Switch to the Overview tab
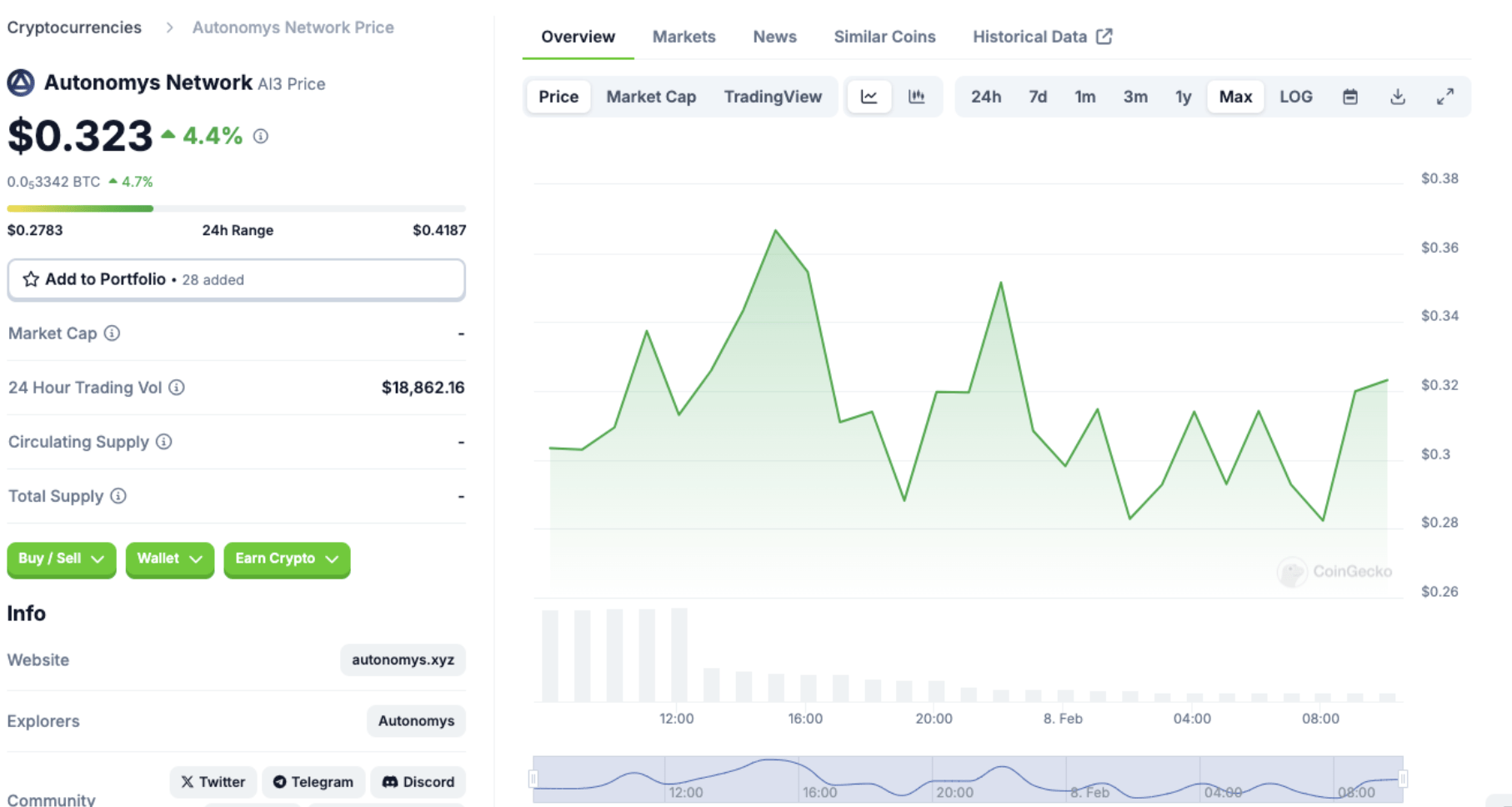 578,37
